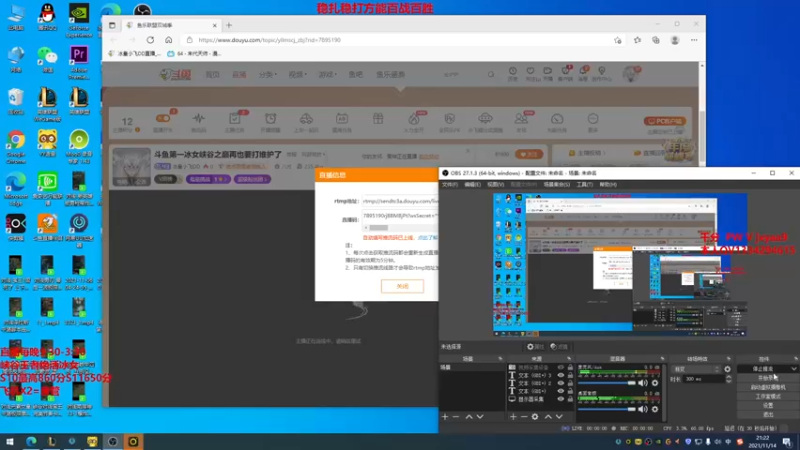Click the Douyu search magnifier icon

pyautogui.click(x=491, y=74)
